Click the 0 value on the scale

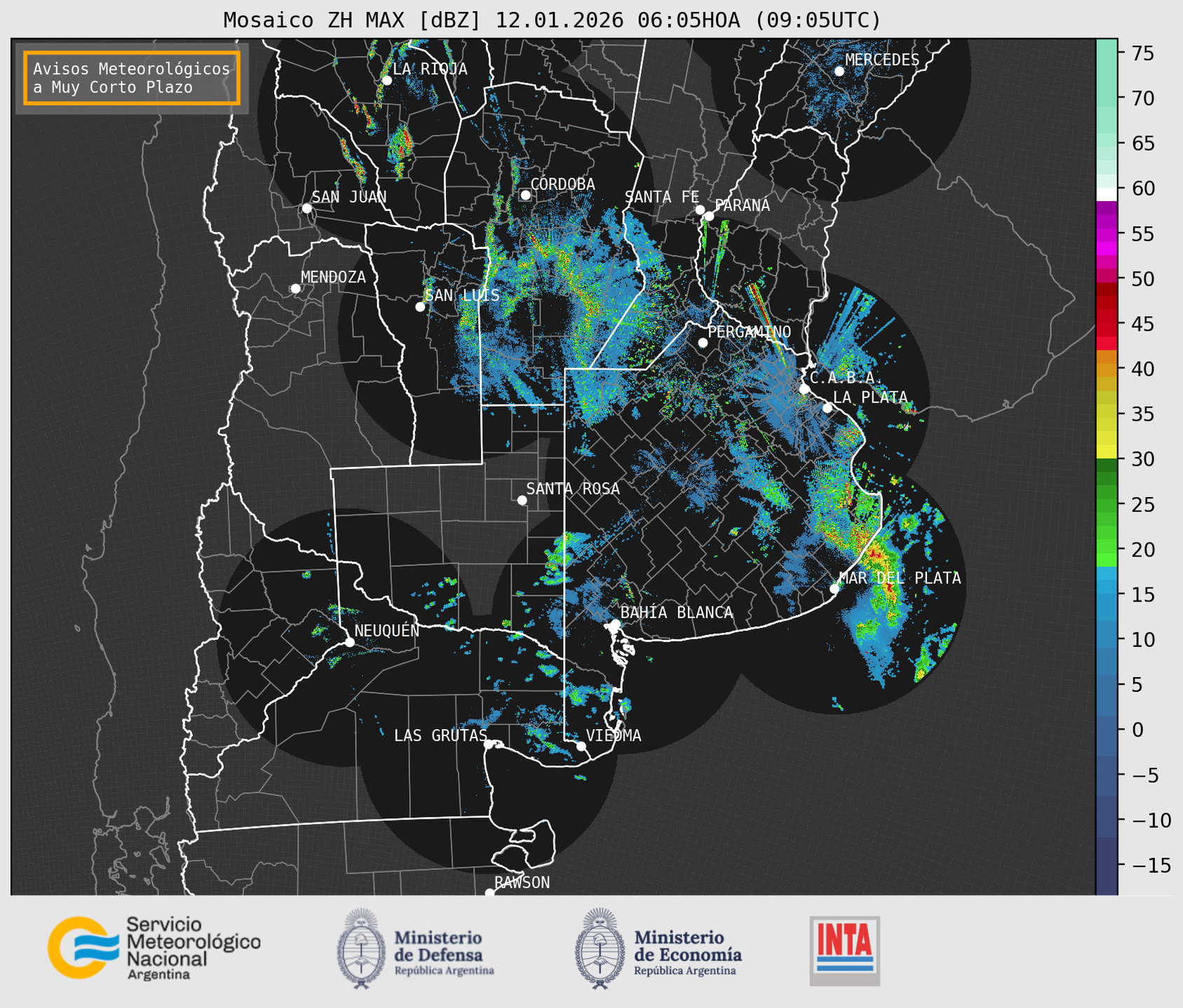point(1137,730)
